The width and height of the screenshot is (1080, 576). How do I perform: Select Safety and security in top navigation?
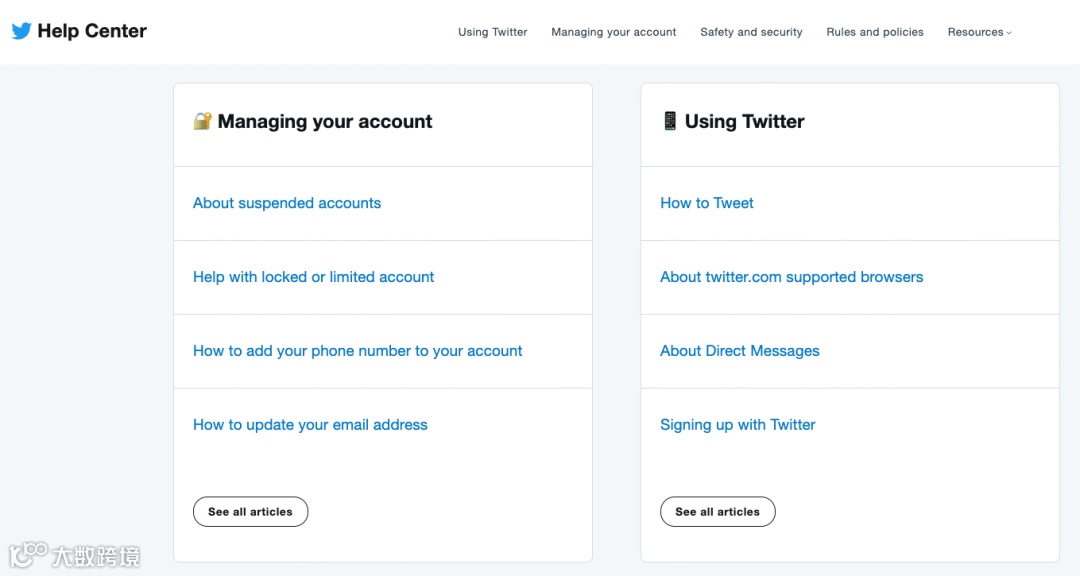(751, 32)
